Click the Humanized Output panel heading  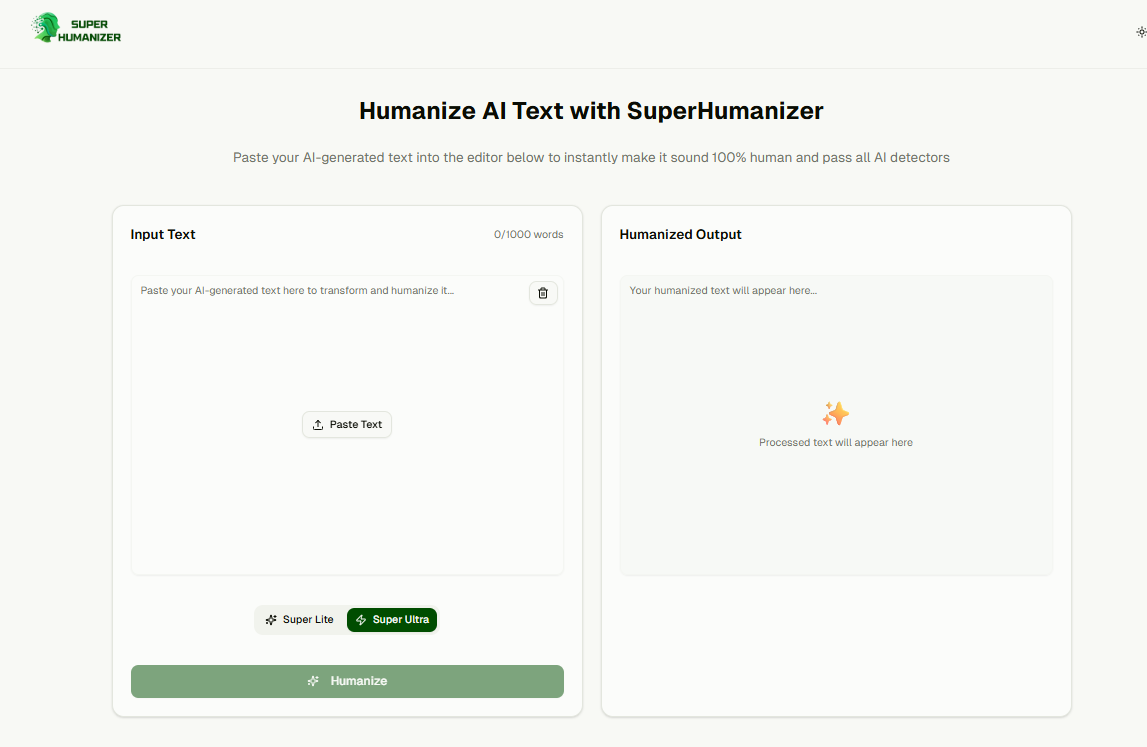click(680, 235)
